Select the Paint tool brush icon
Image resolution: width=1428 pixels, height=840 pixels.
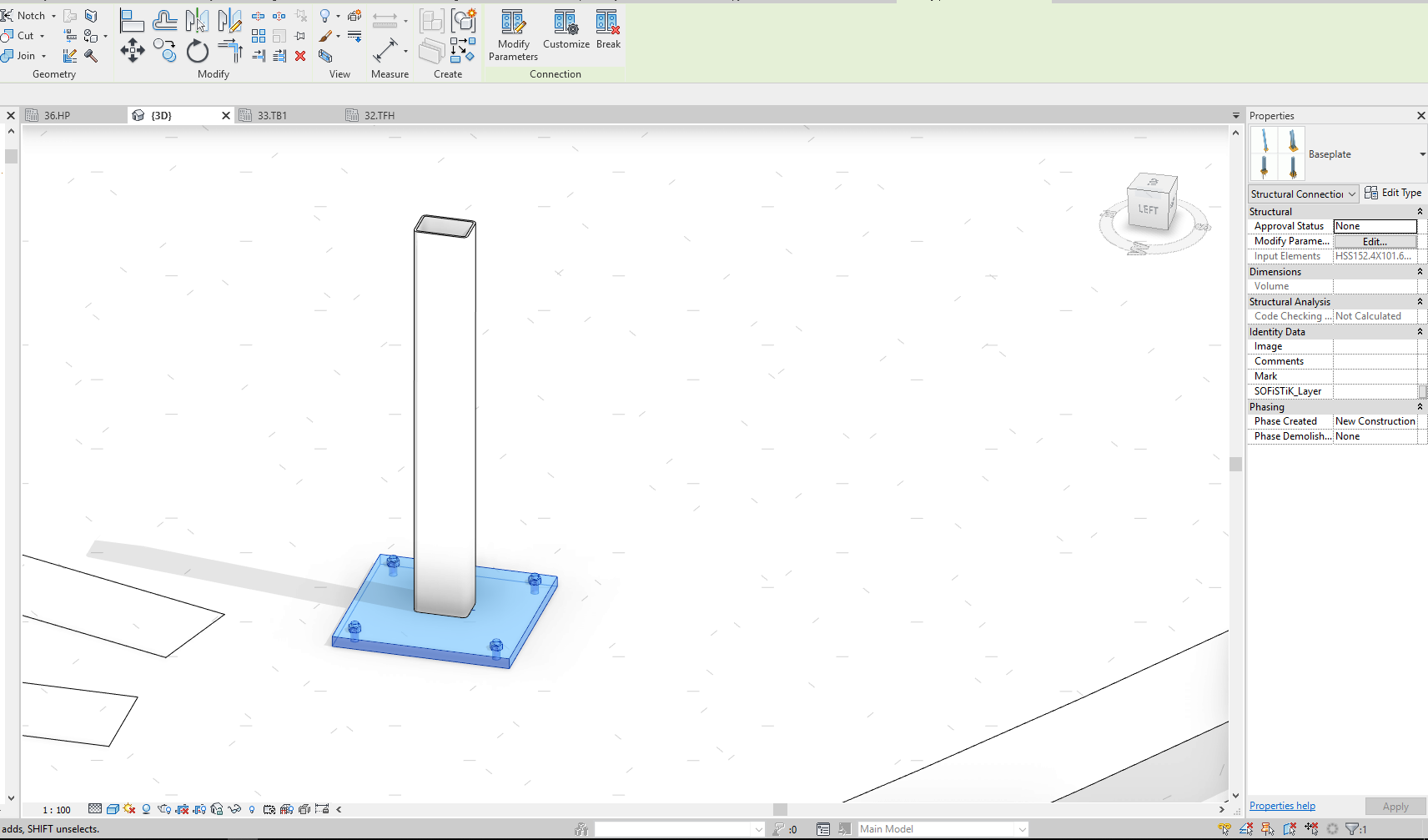click(x=325, y=37)
